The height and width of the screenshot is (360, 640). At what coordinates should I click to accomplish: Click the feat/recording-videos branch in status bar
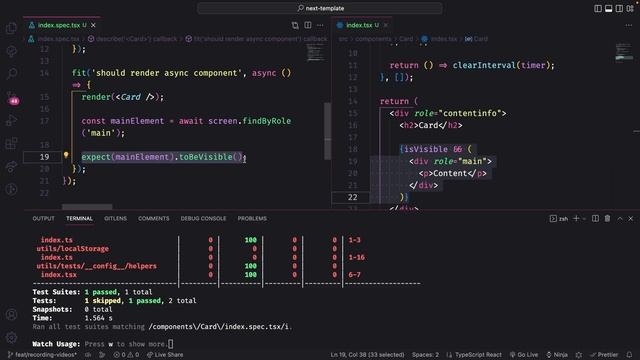42,355
